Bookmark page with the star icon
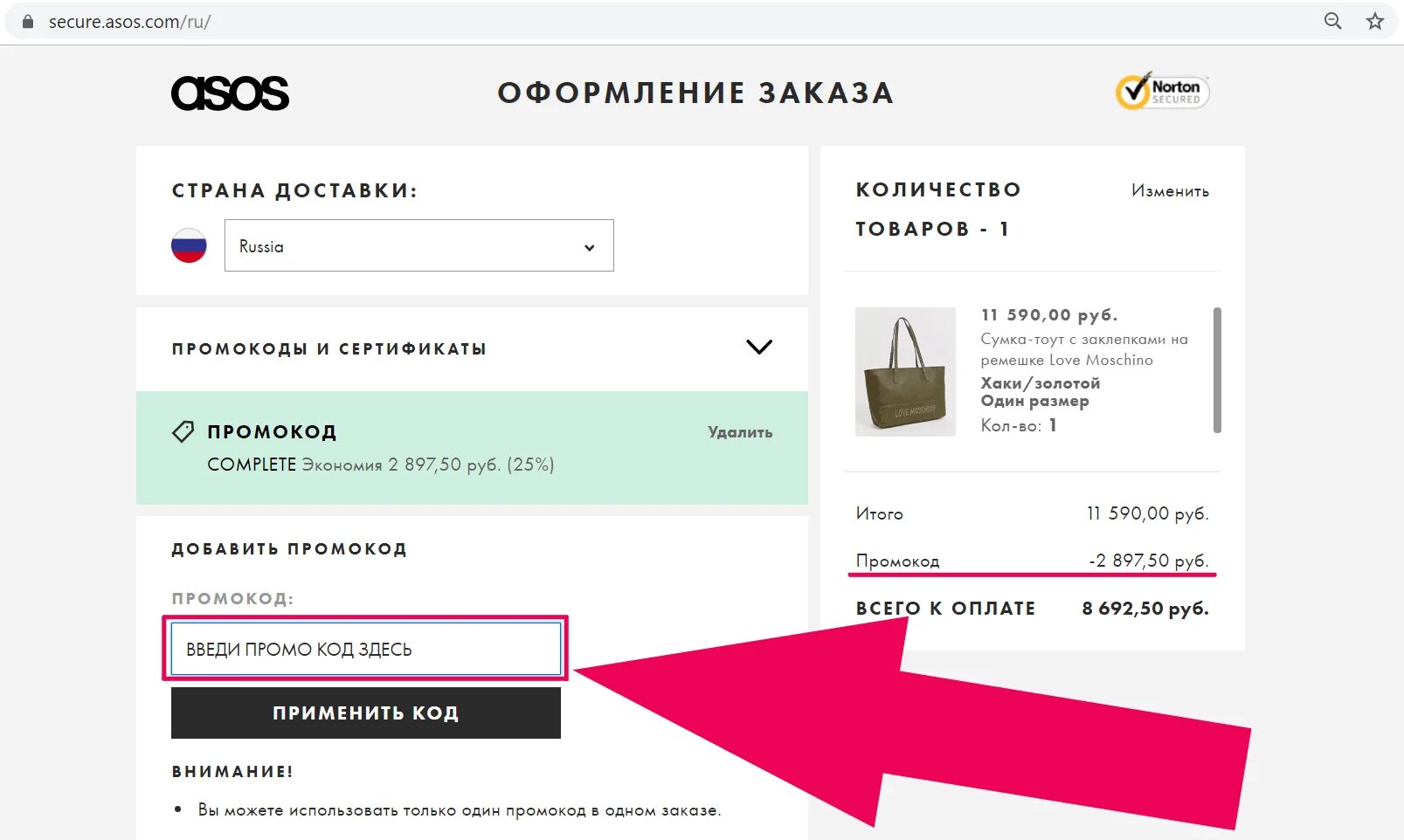Screen dimensions: 1404x840 [x=1375, y=22]
